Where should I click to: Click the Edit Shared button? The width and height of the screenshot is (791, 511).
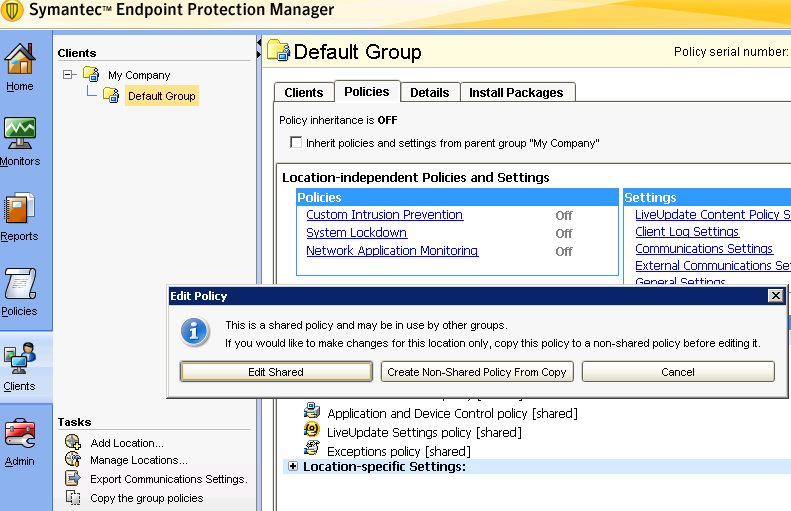pyautogui.click(x=276, y=372)
